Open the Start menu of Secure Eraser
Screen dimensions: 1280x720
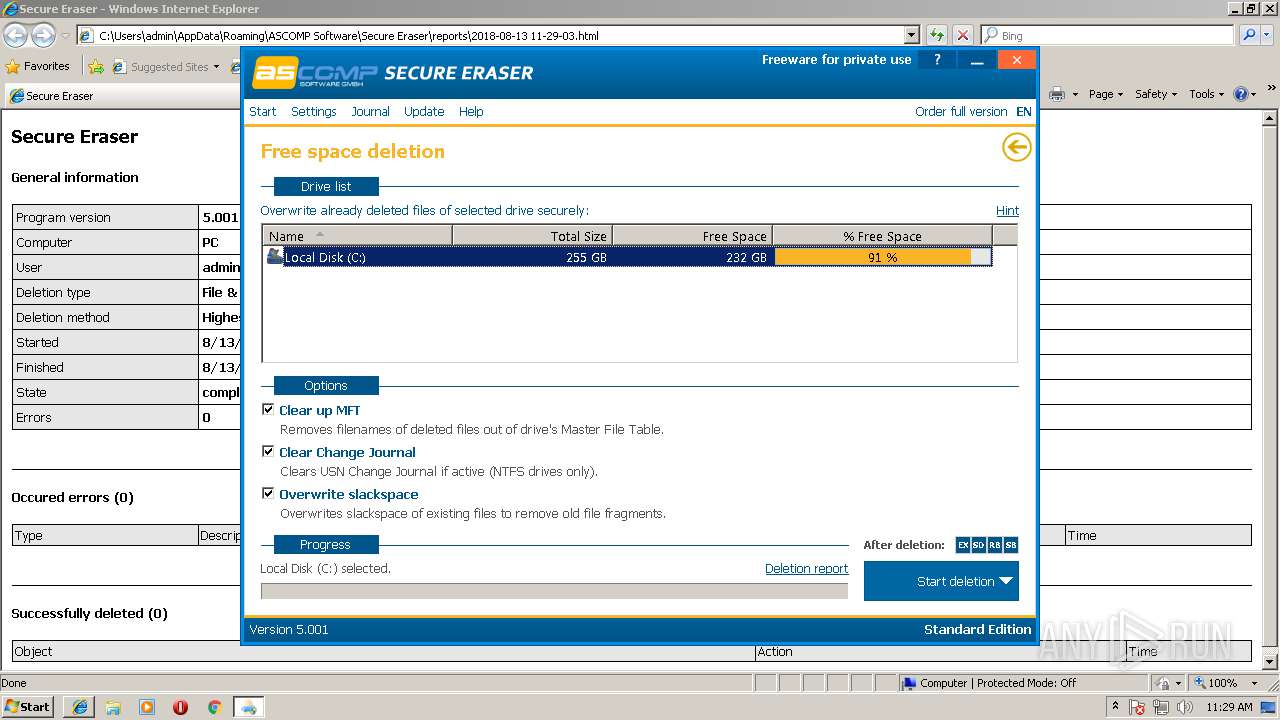(x=263, y=111)
